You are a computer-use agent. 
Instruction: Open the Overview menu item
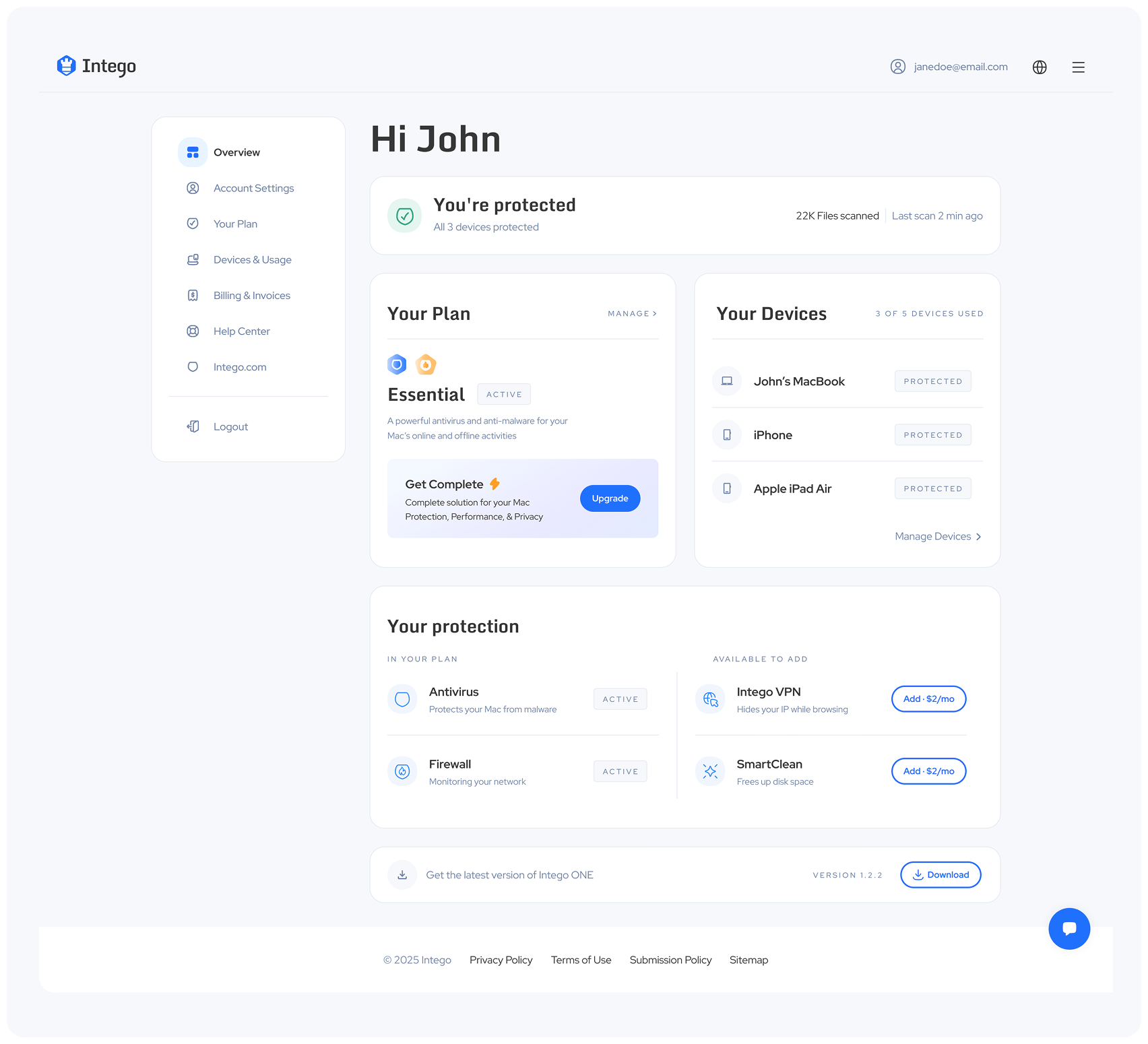pos(236,152)
